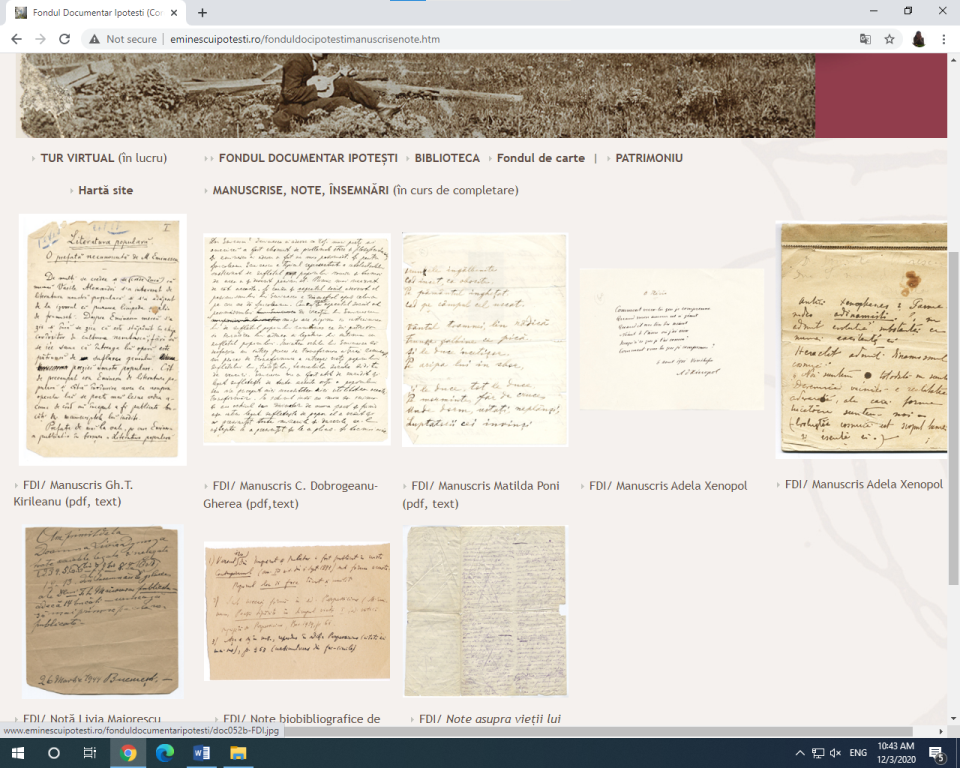Open the BIBLIOTECA menu item
This screenshot has width=960, height=768.
pos(447,158)
